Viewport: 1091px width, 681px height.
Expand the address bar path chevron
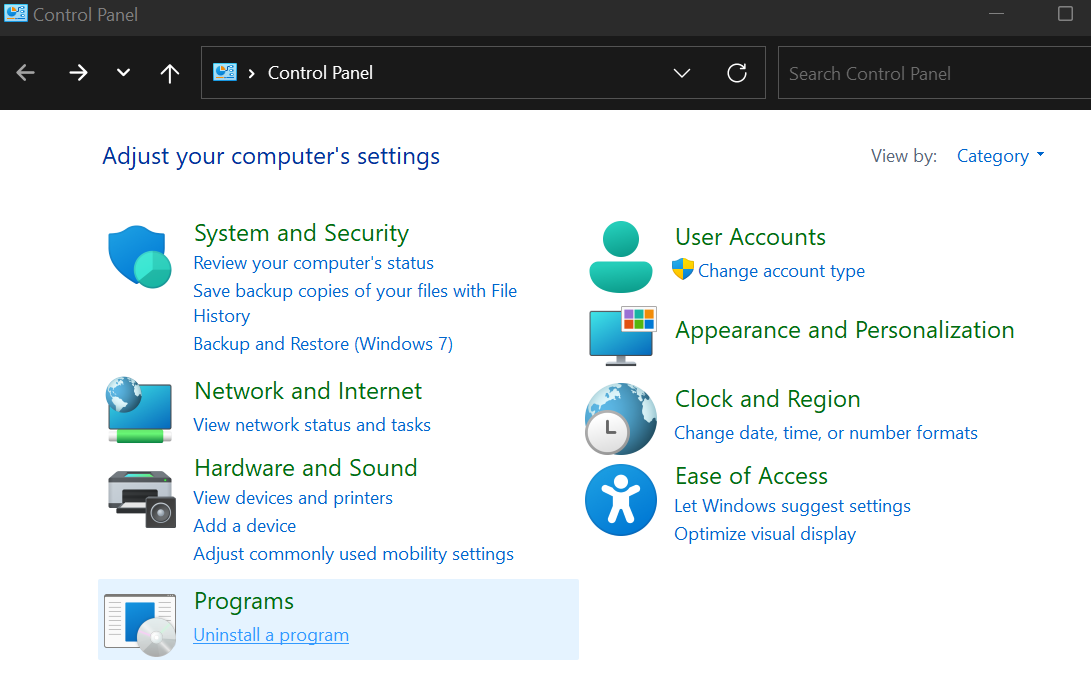point(252,73)
